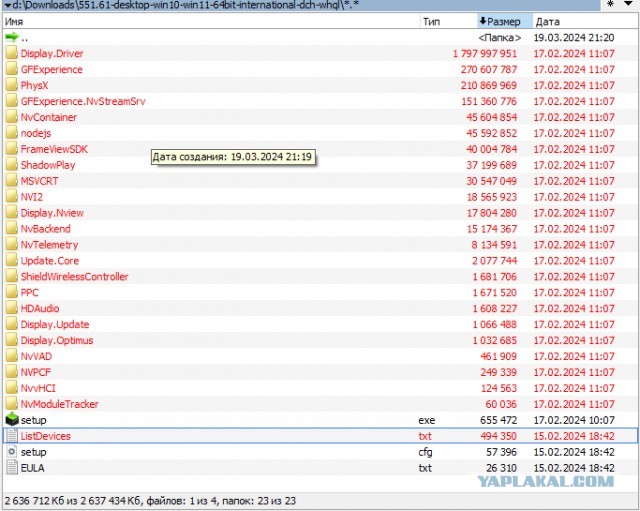This screenshot has width=640, height=511.
Task: Click the size value 57 396
Action: pos(501,452)
